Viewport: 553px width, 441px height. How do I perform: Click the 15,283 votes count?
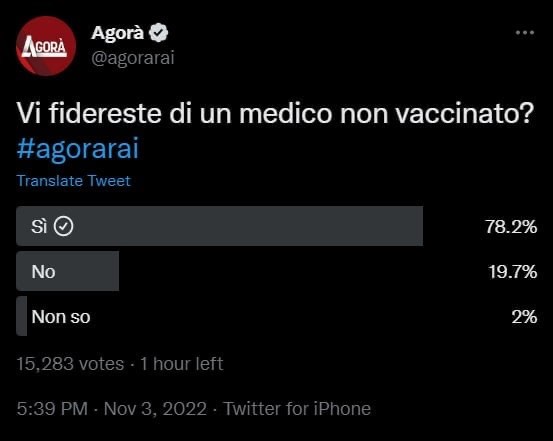70,364
